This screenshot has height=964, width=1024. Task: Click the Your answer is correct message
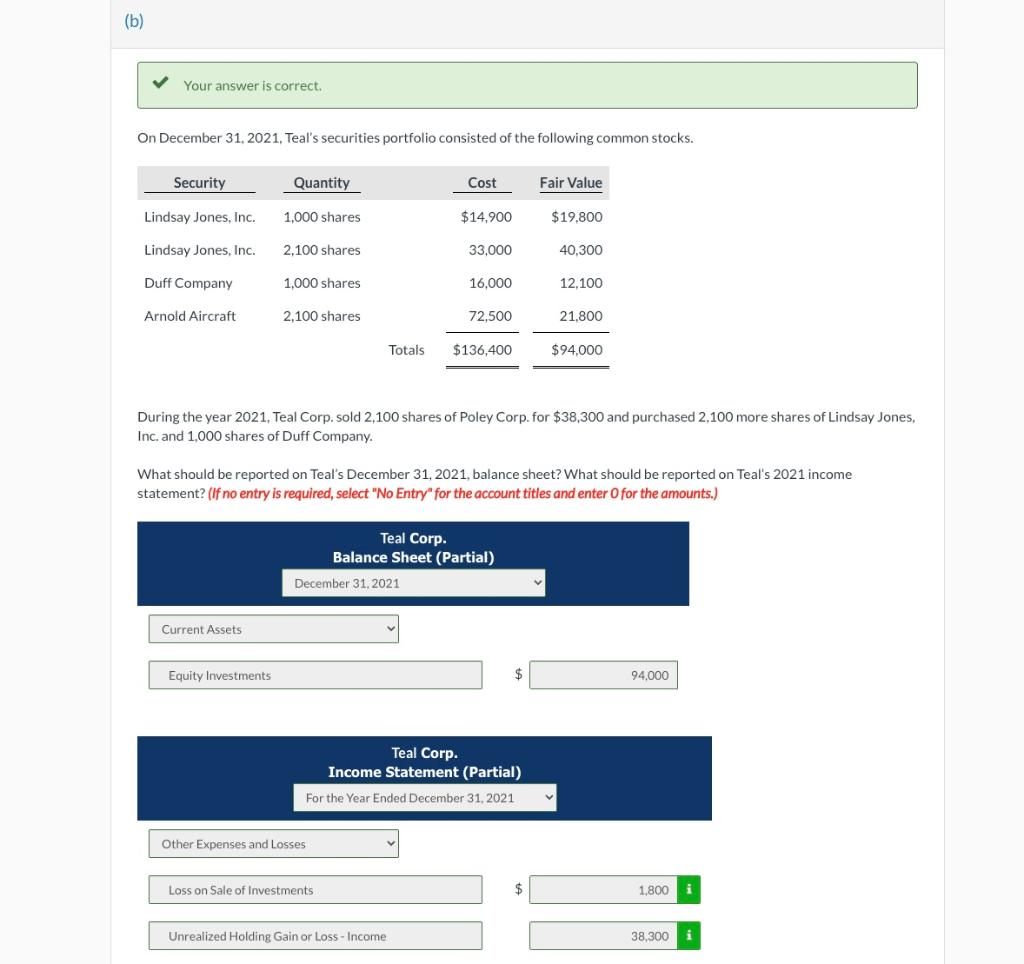pyautogui.click(x=252, y=85)
